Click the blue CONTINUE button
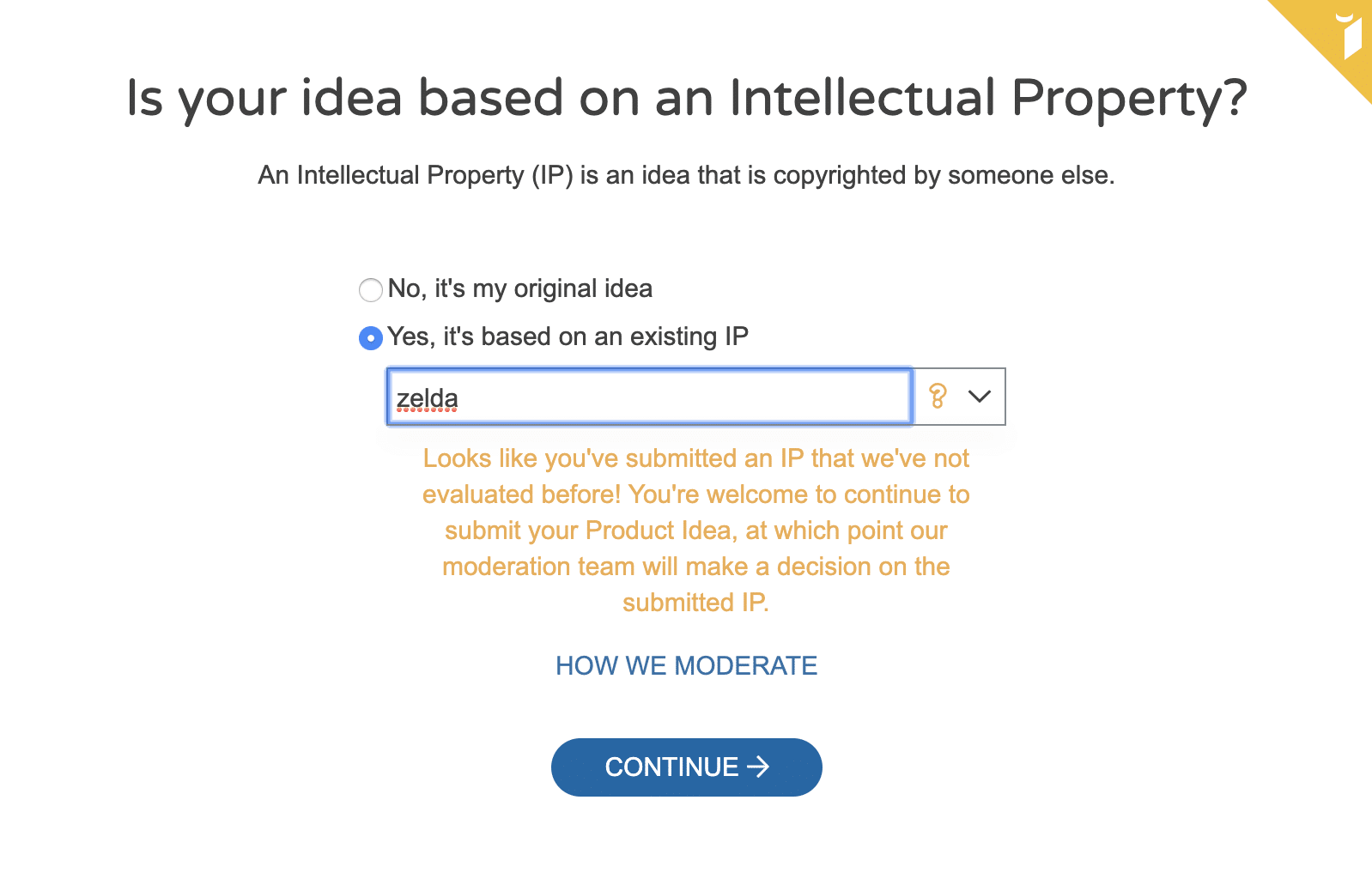The height and width of the screenshot is (879, 1372). pyautogui.click(x=687, y=767)
